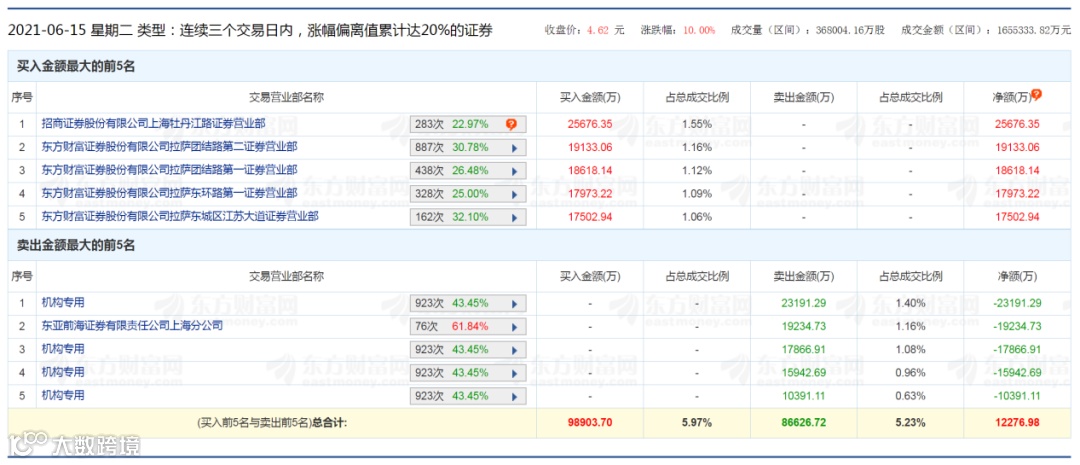This screenshot has height=465, width=1080.
Task: Expand the arrow beside 438次 26.48%
Action: point(514,170)
